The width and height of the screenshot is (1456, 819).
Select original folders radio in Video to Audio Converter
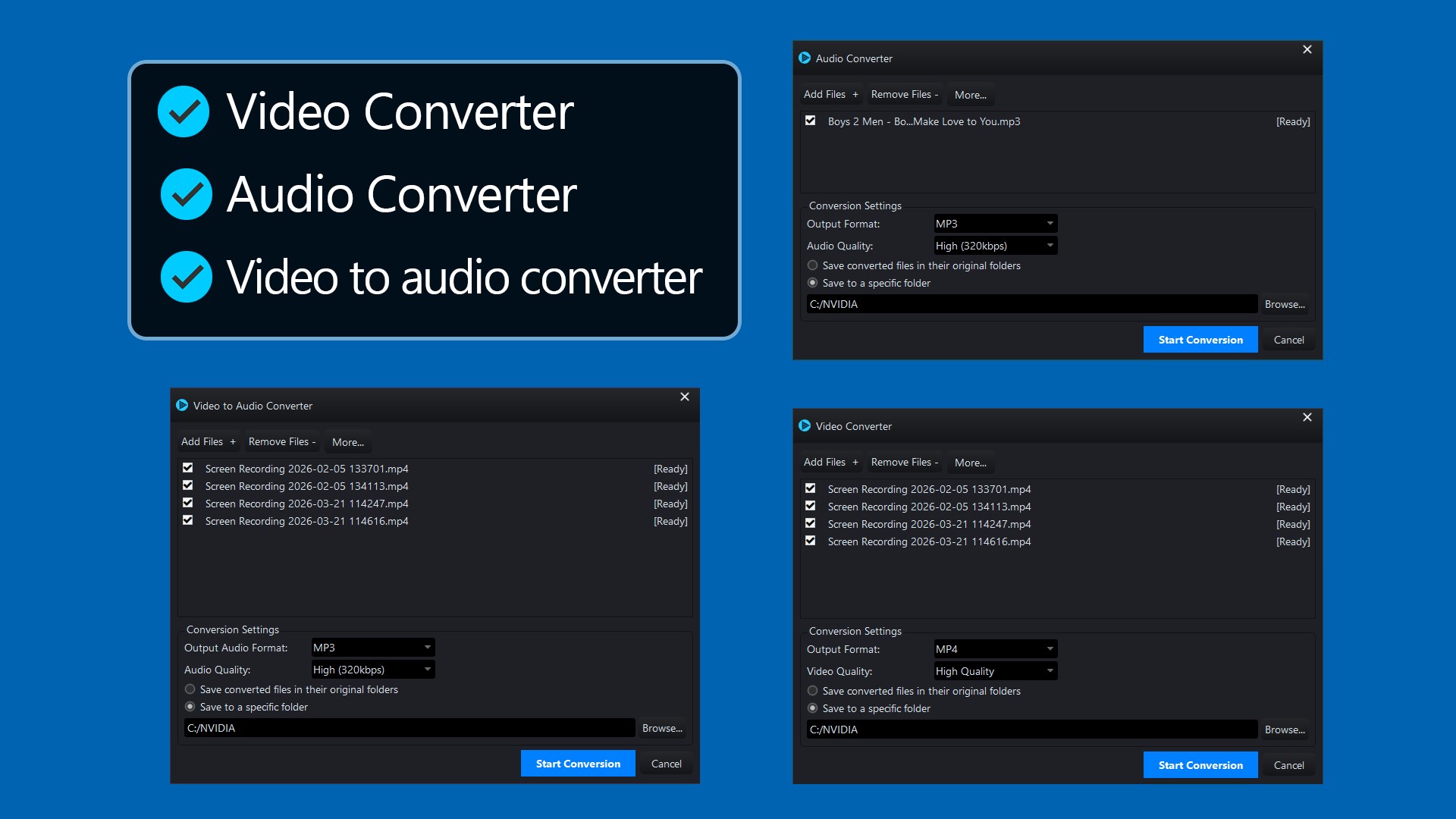coord(190,689)
